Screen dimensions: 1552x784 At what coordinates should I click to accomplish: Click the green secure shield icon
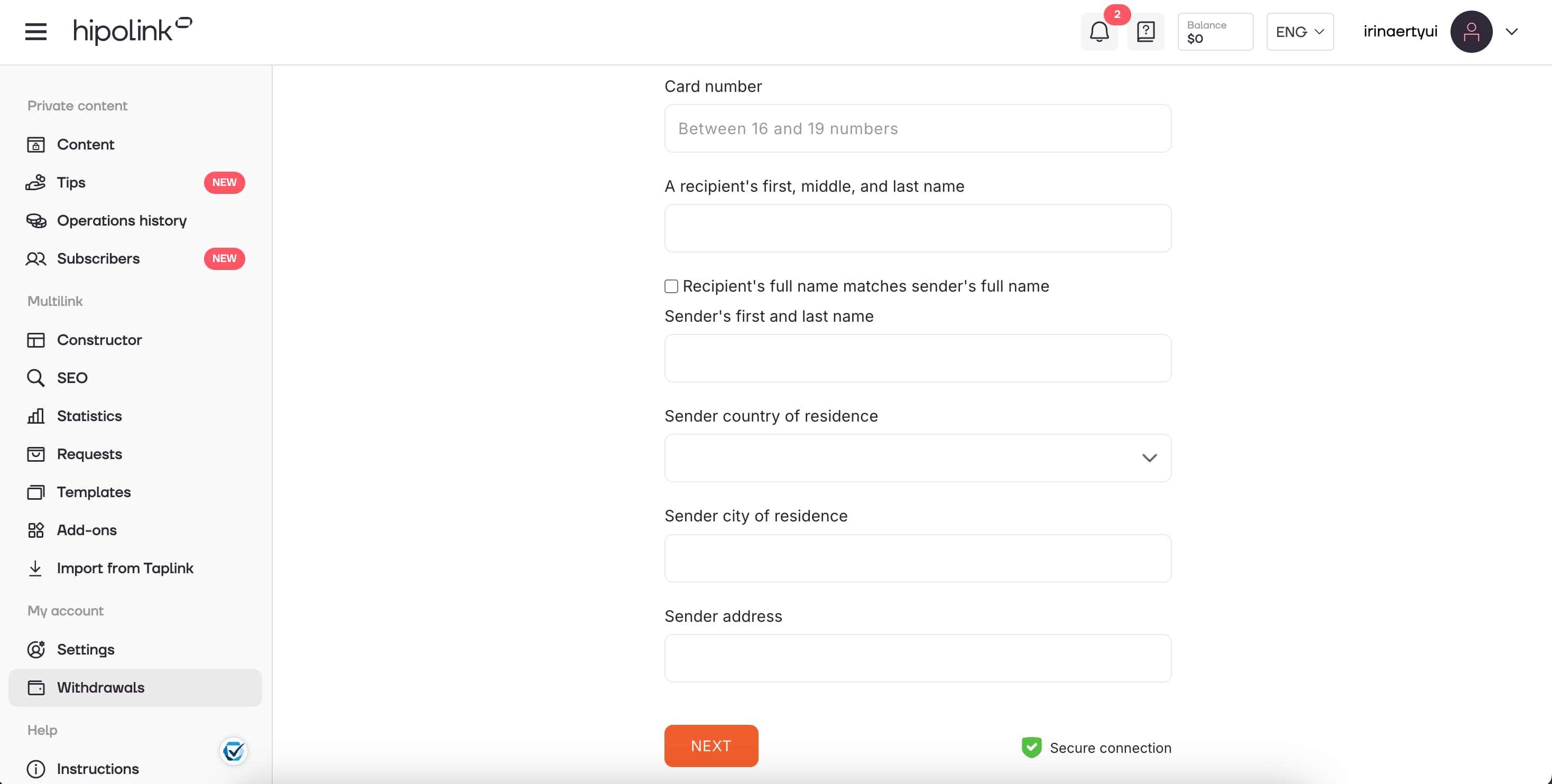[x=1031, y=746]
